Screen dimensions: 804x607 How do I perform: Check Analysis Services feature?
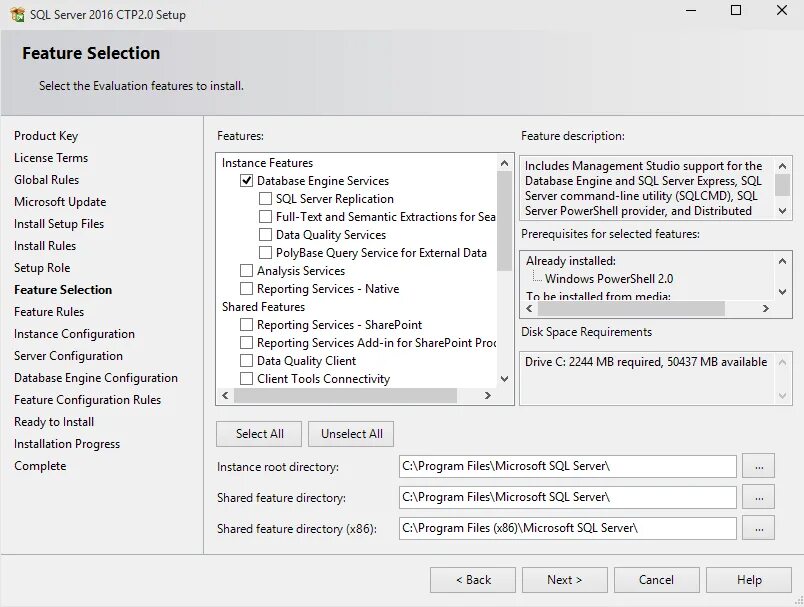[x=246, y=270]
